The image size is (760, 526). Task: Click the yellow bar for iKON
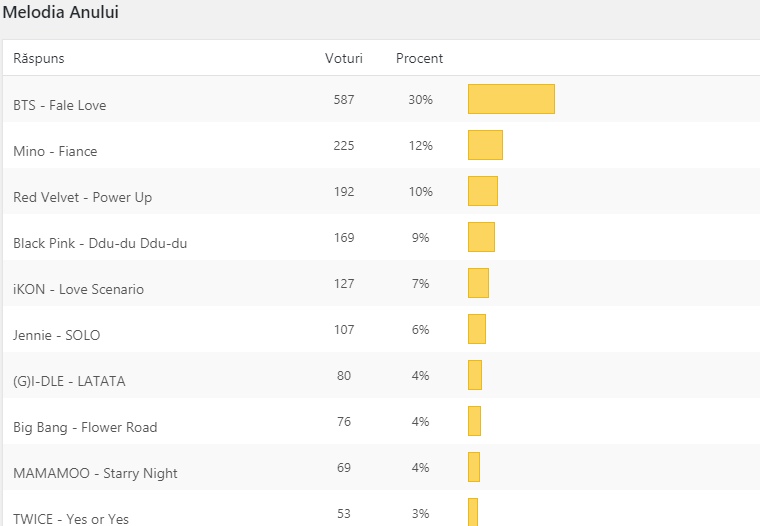[478, 284]
